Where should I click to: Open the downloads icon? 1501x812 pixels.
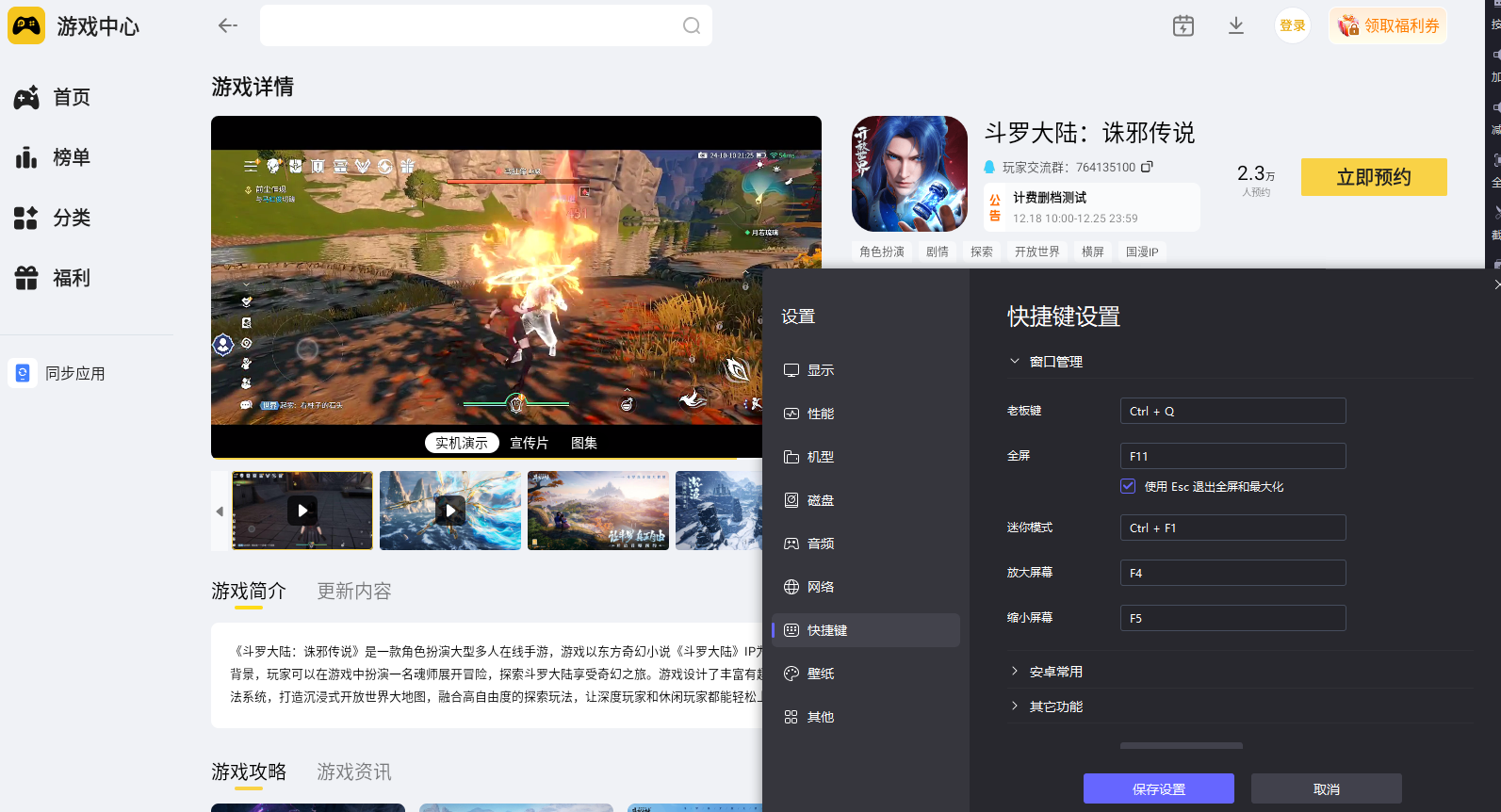click(1236, 25)
